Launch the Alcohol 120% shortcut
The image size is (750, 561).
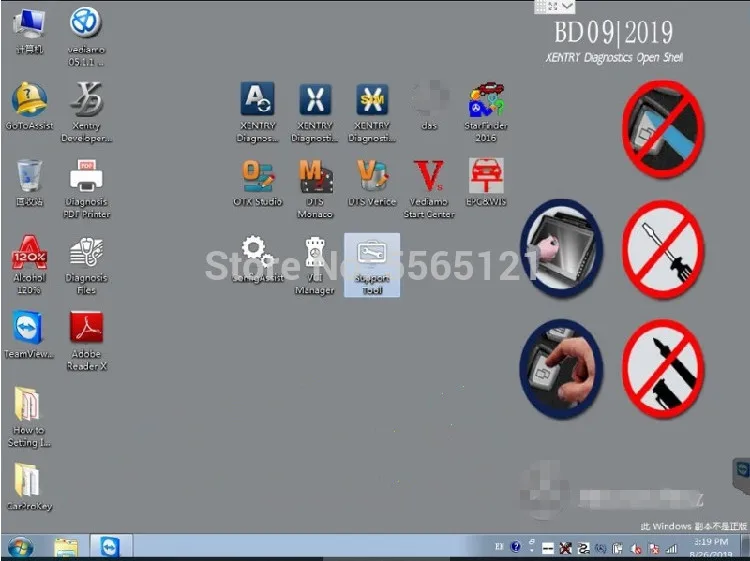coord(29,264)
